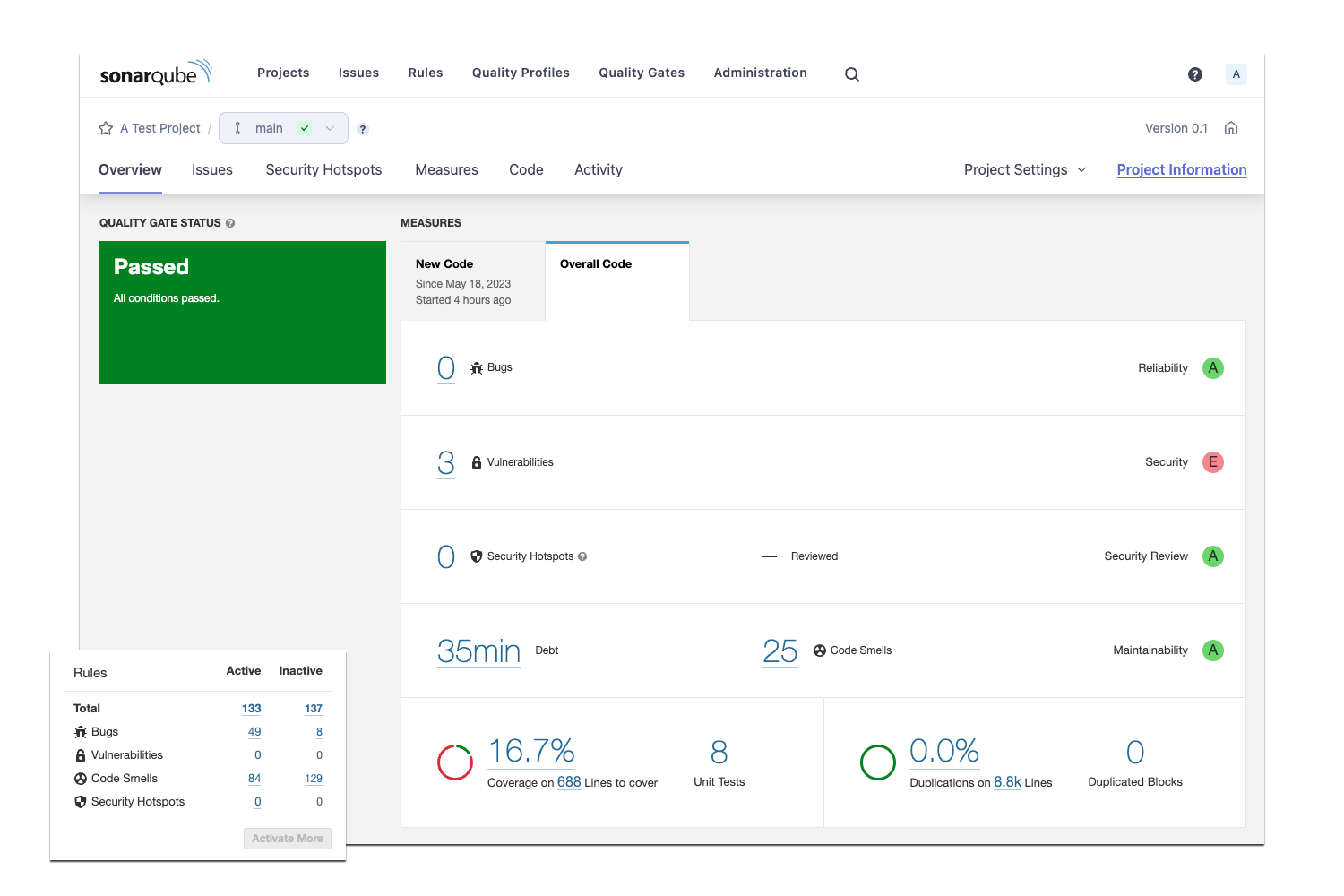Open the Rules top navigation item
Viewport: 1344px width, 896px height.
426,73
